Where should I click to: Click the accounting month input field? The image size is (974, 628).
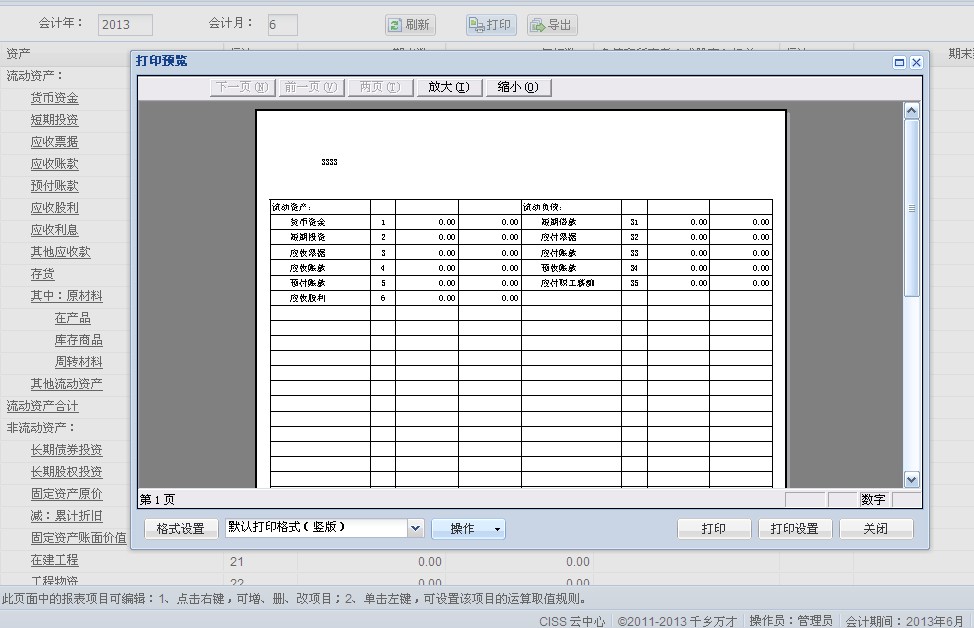click(x=282, y=25)
